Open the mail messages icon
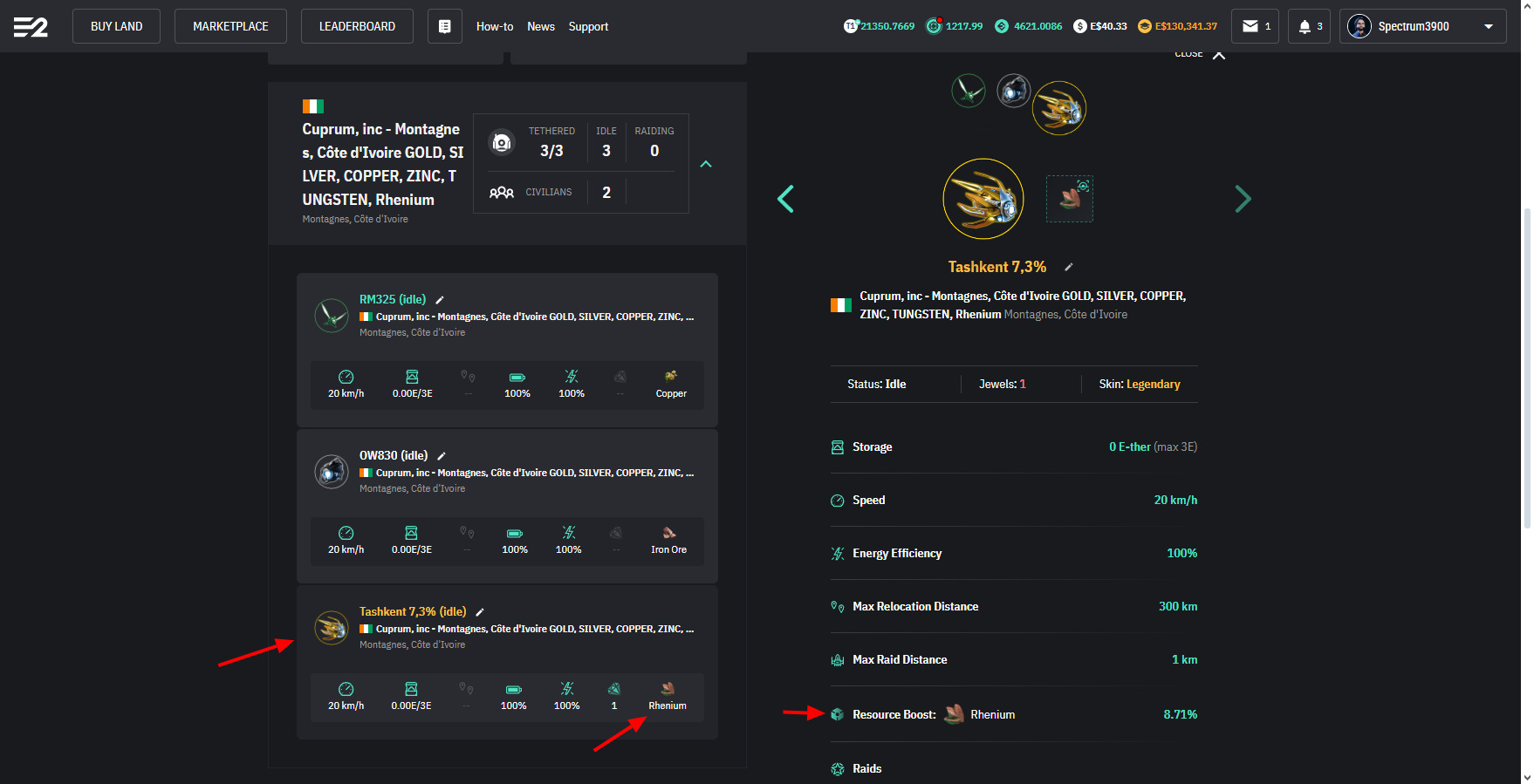Screen dimensions: 1534x784 [1255, 26]
